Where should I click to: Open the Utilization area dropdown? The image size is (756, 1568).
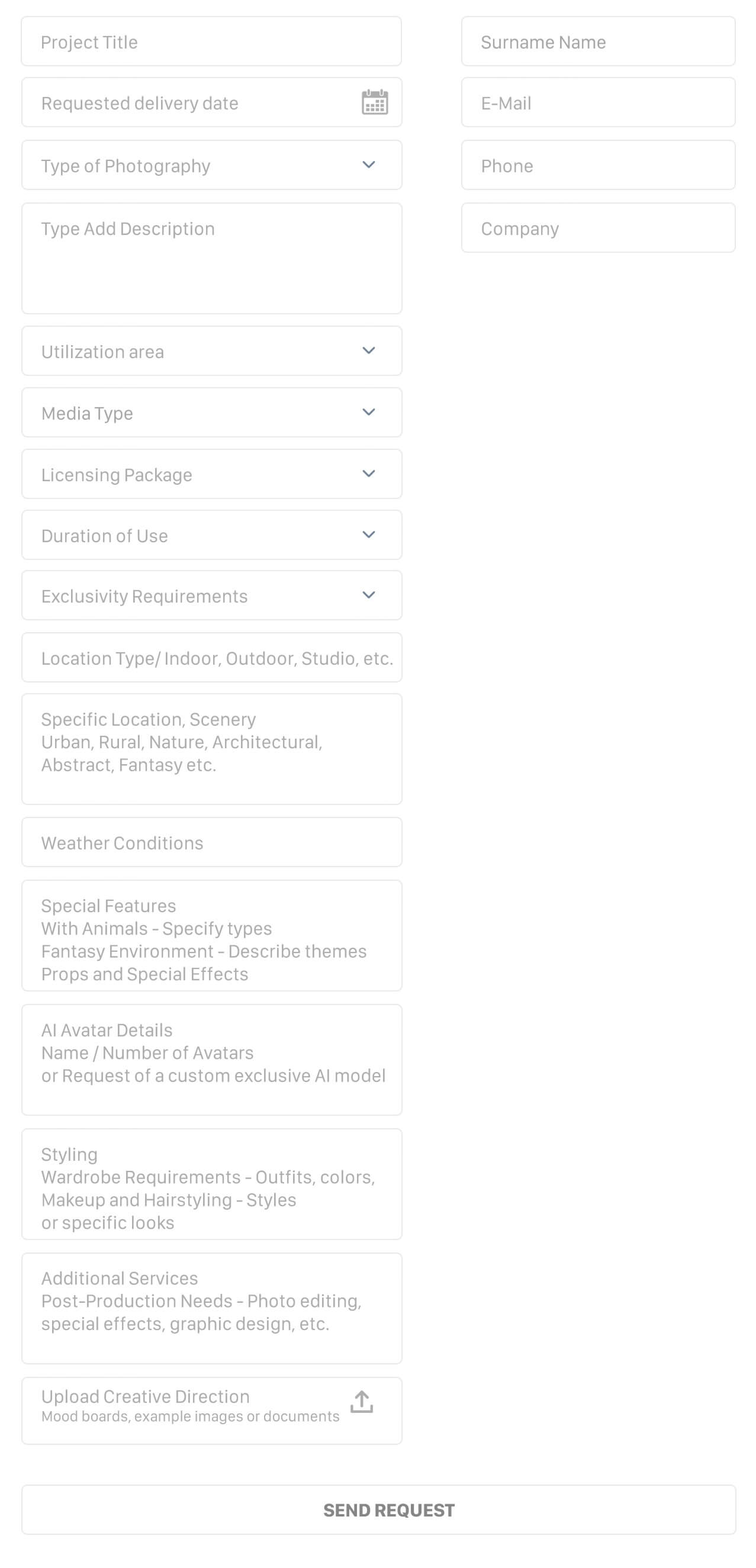tap(211, 351)
